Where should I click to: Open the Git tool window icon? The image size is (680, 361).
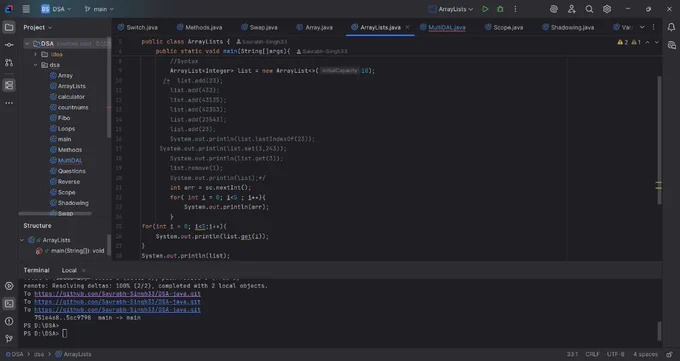pos(9,338)
